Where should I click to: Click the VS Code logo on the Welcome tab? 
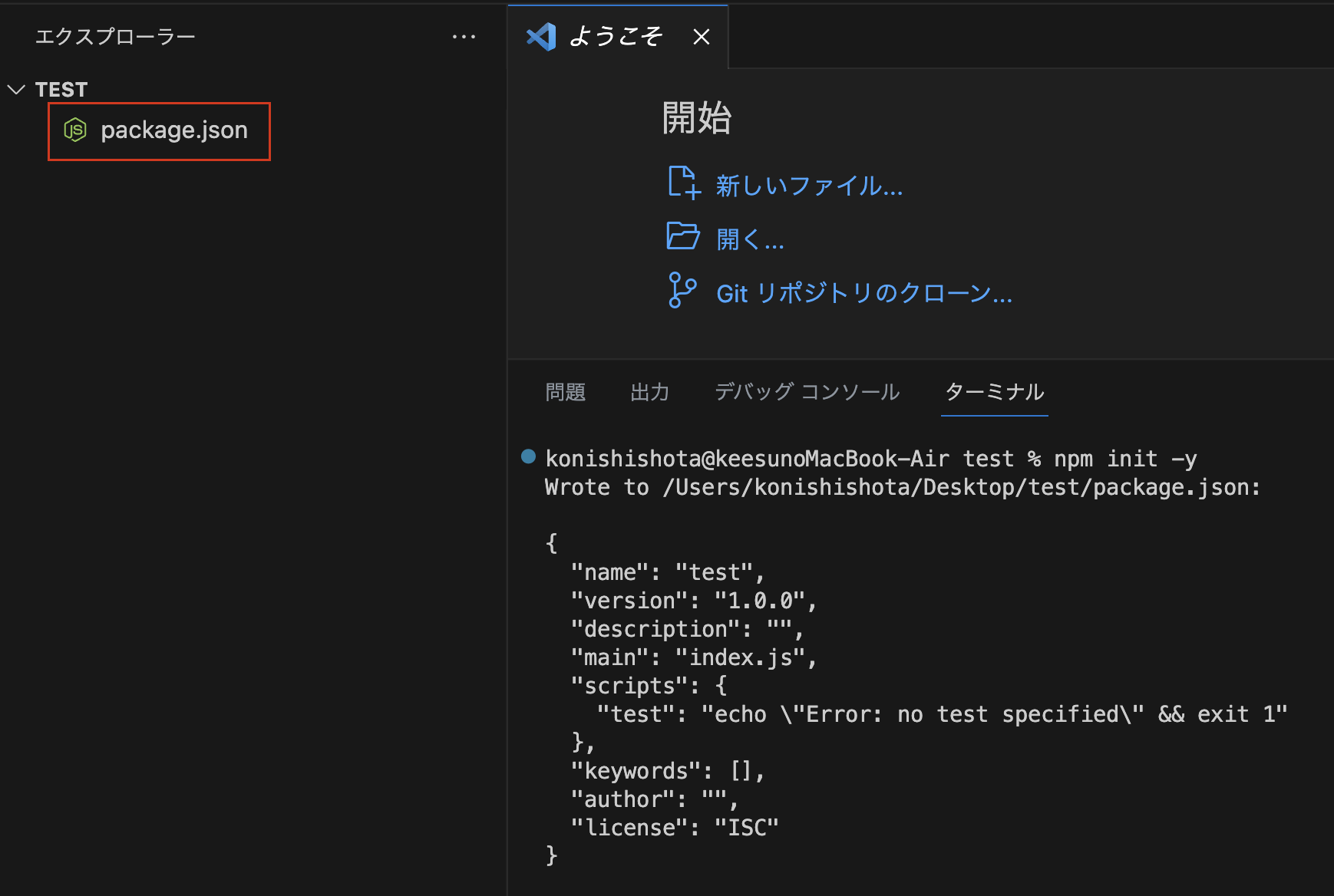tap(541, 36)
